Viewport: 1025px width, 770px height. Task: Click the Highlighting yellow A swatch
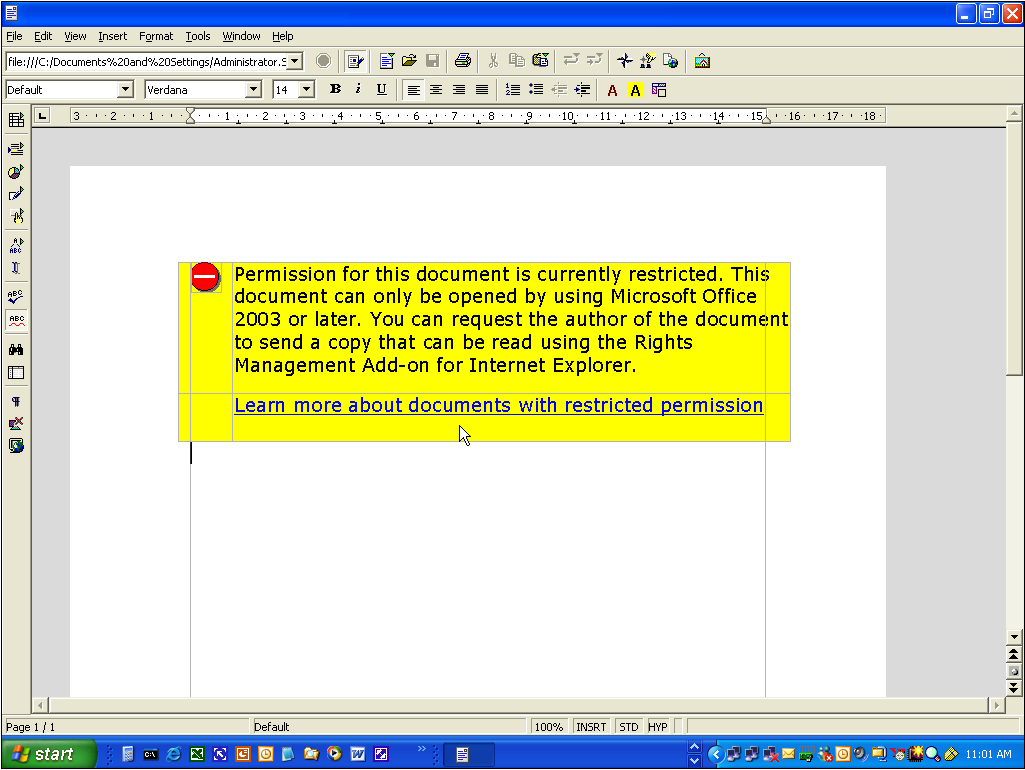pyautogui.click(x=635, y=90)
